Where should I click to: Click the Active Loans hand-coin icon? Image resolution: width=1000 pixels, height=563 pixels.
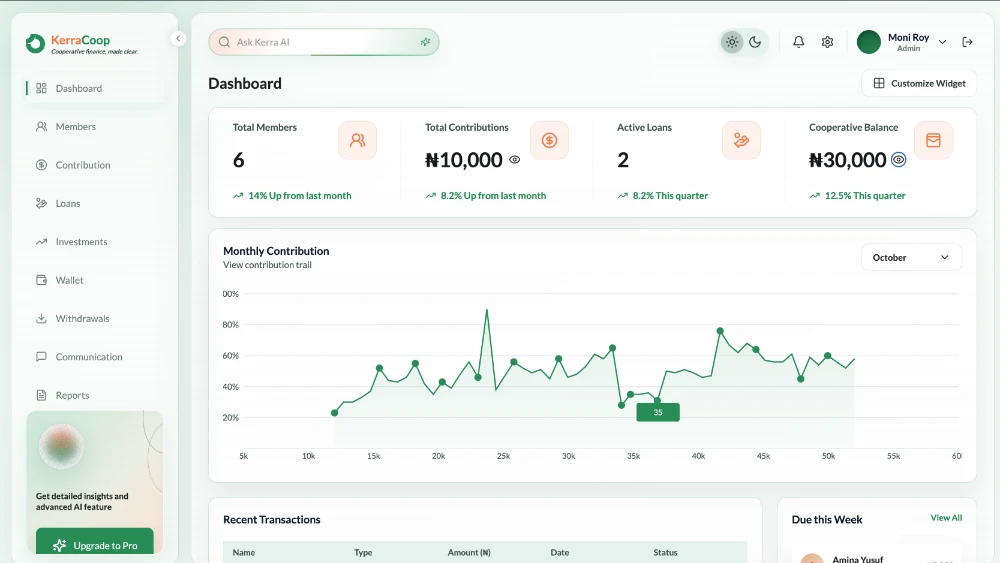coord(741,140)
